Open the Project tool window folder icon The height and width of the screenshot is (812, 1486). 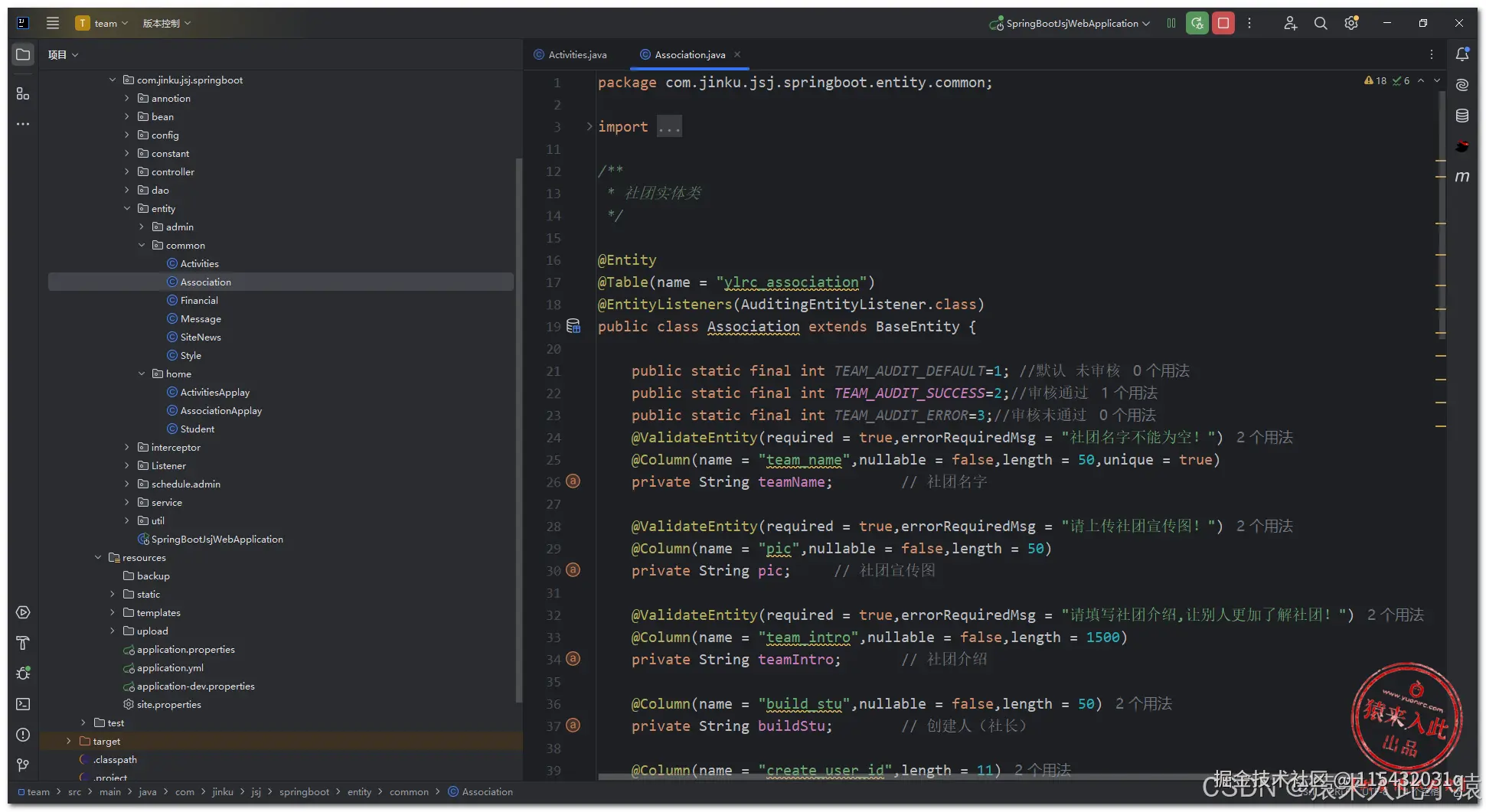tap(23, 54)
